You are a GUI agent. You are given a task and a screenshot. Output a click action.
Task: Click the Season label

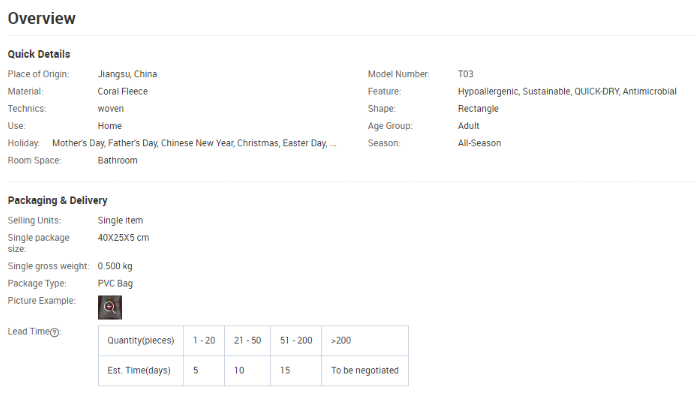click(x=384, y=143)
